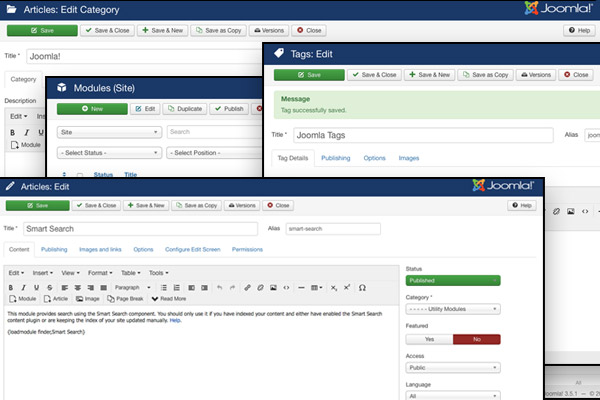Image resolution: width=600 pixels, height=400 pixels.
Task: Open the Category dropdown showing Utility Modules
Action: (x=452, y=309)
